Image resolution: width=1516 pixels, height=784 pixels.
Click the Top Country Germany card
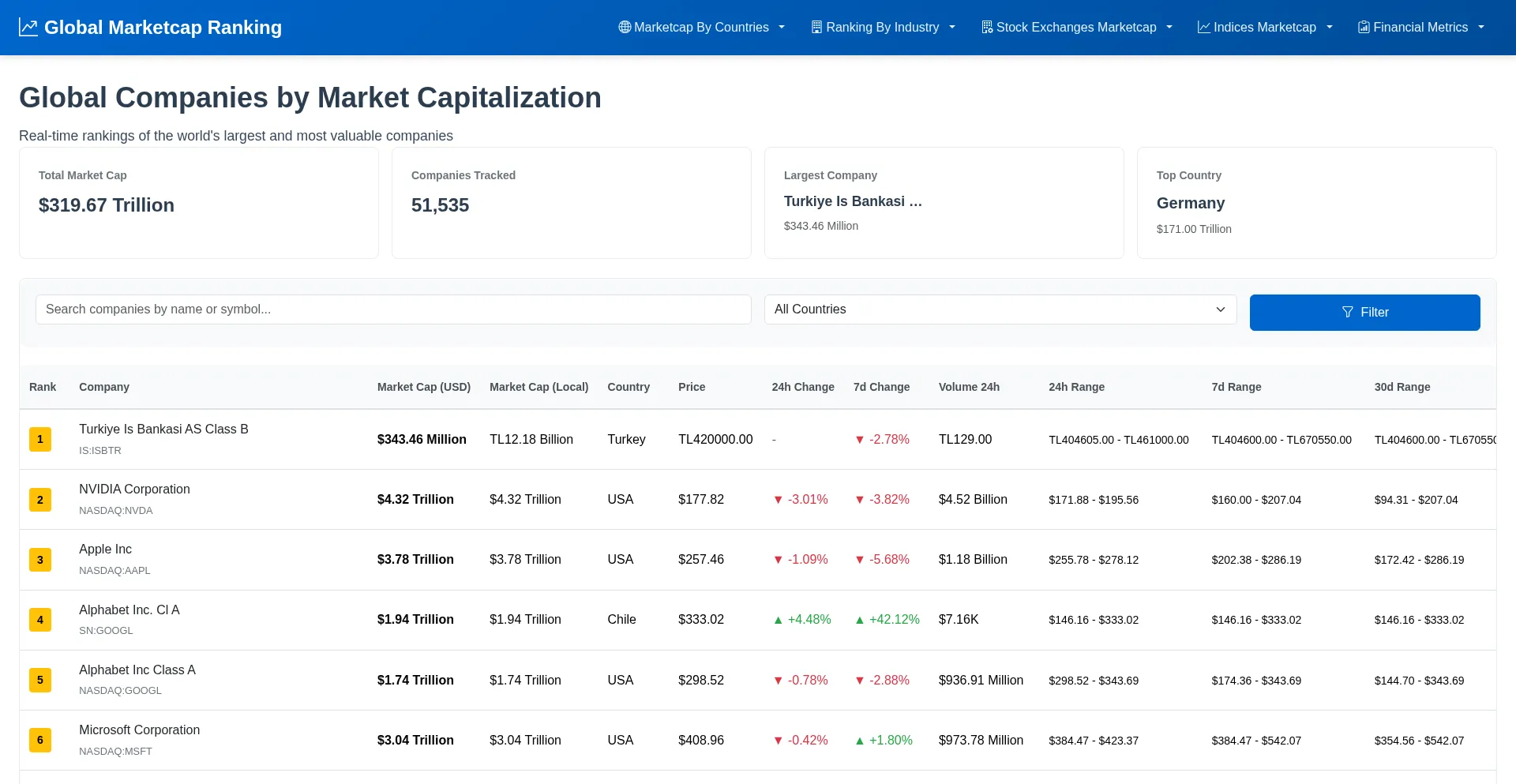coord(1317,203)
